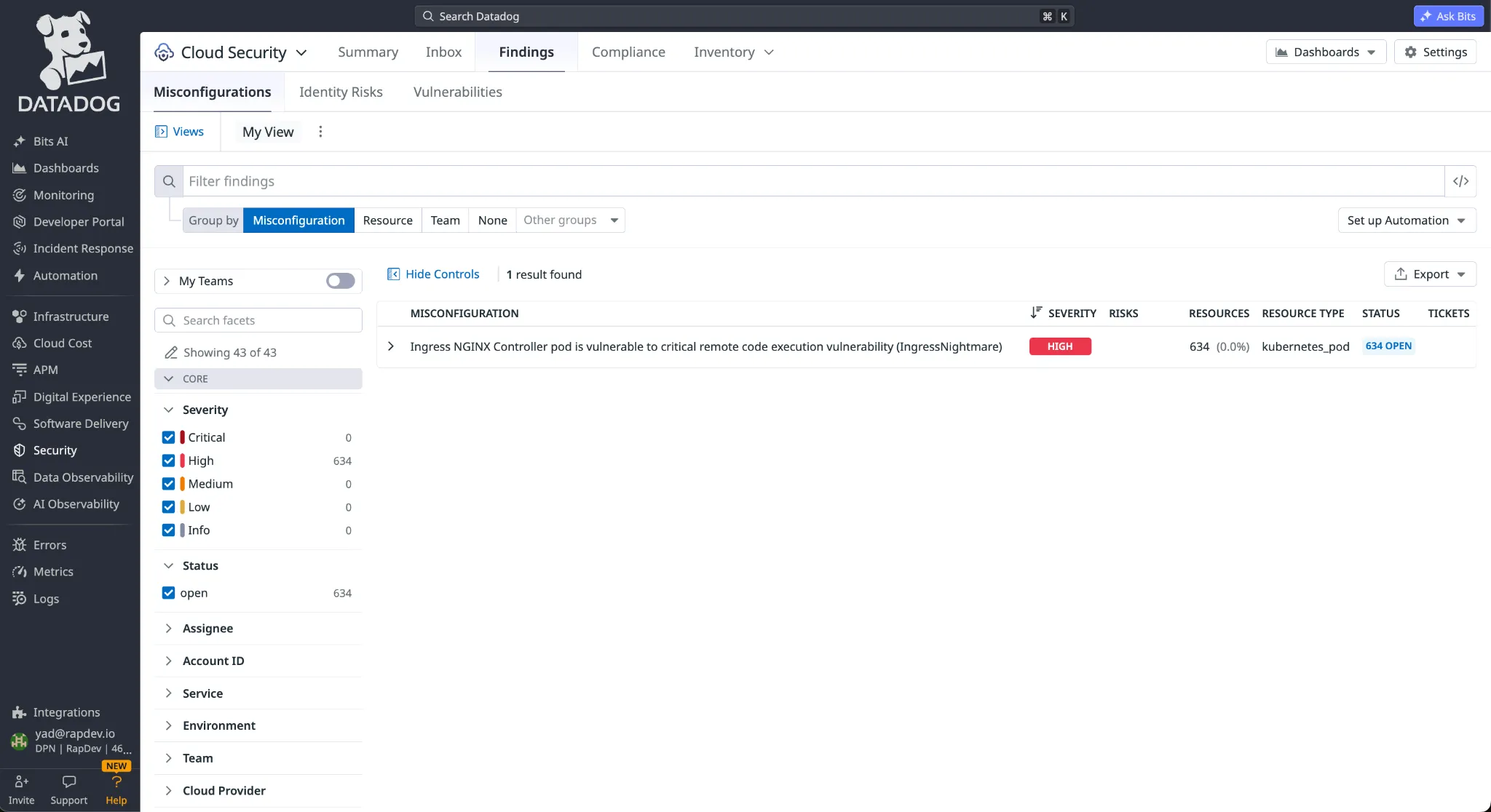Toggle the My Teams switch
The width and height of the screenshot is (1491, 812).
point(340,281)
